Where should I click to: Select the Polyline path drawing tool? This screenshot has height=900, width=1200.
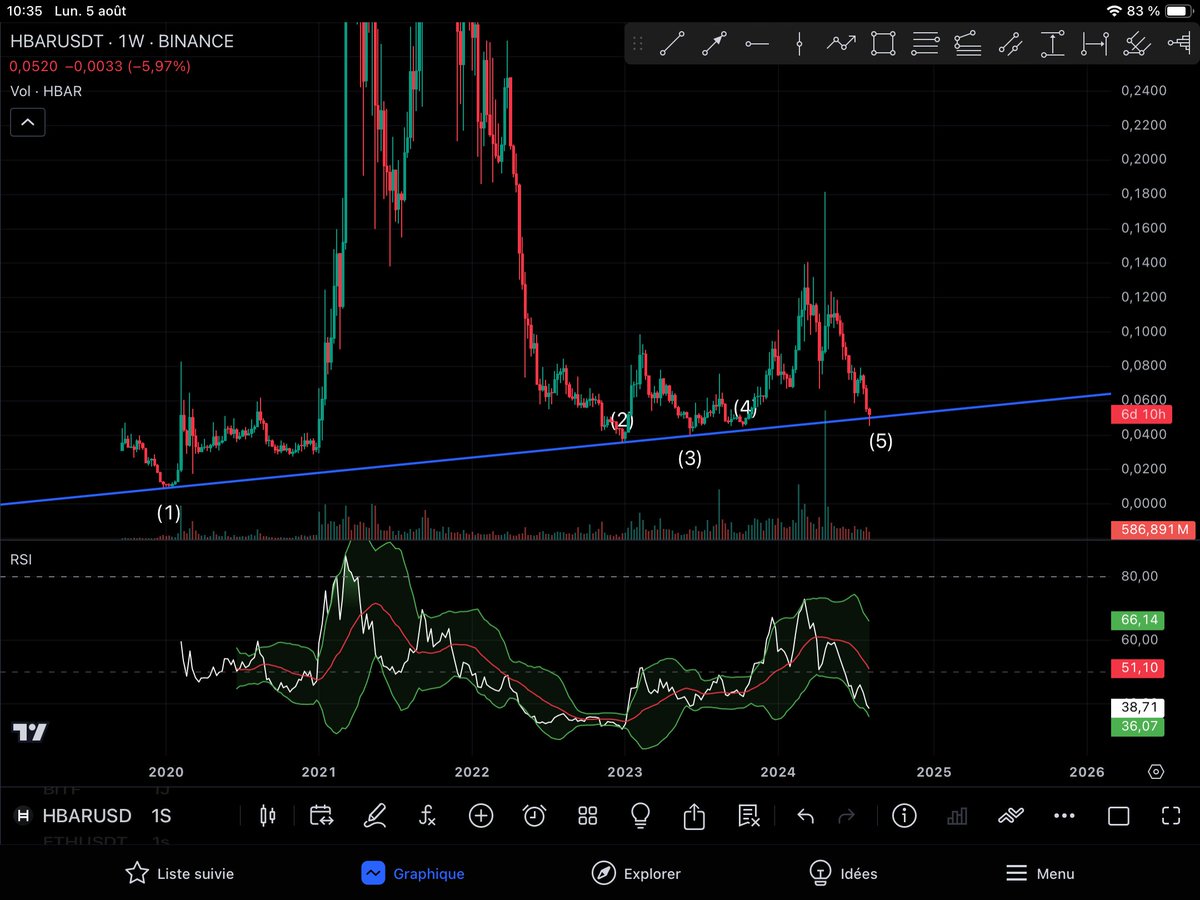pyautogui.click(x=842, y=43)
